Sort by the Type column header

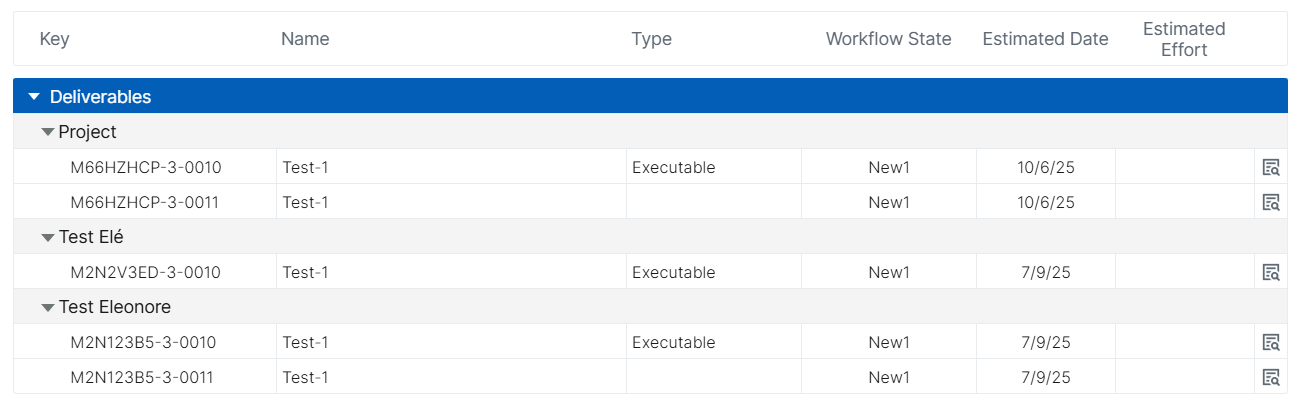click(651, 39)
